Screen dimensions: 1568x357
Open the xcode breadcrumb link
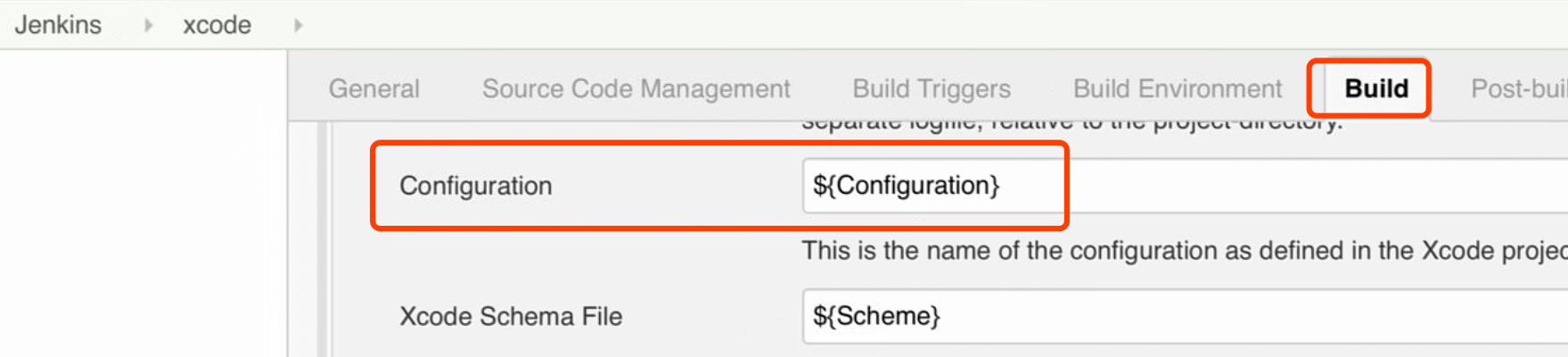tap(217, 25)
